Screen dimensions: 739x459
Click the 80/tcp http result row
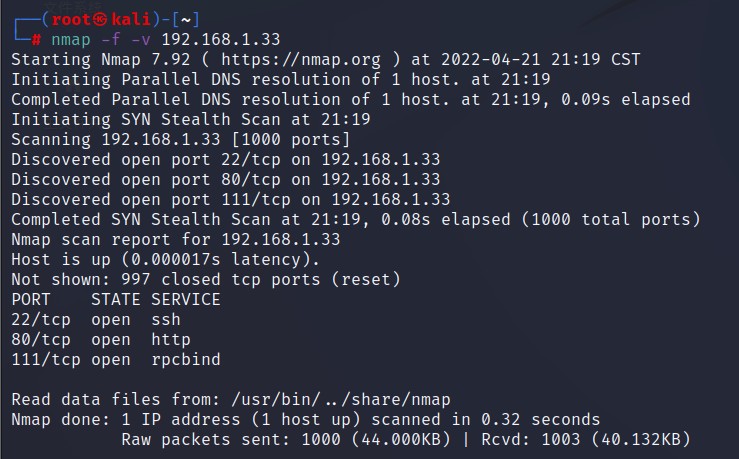[x=101, y=340]
